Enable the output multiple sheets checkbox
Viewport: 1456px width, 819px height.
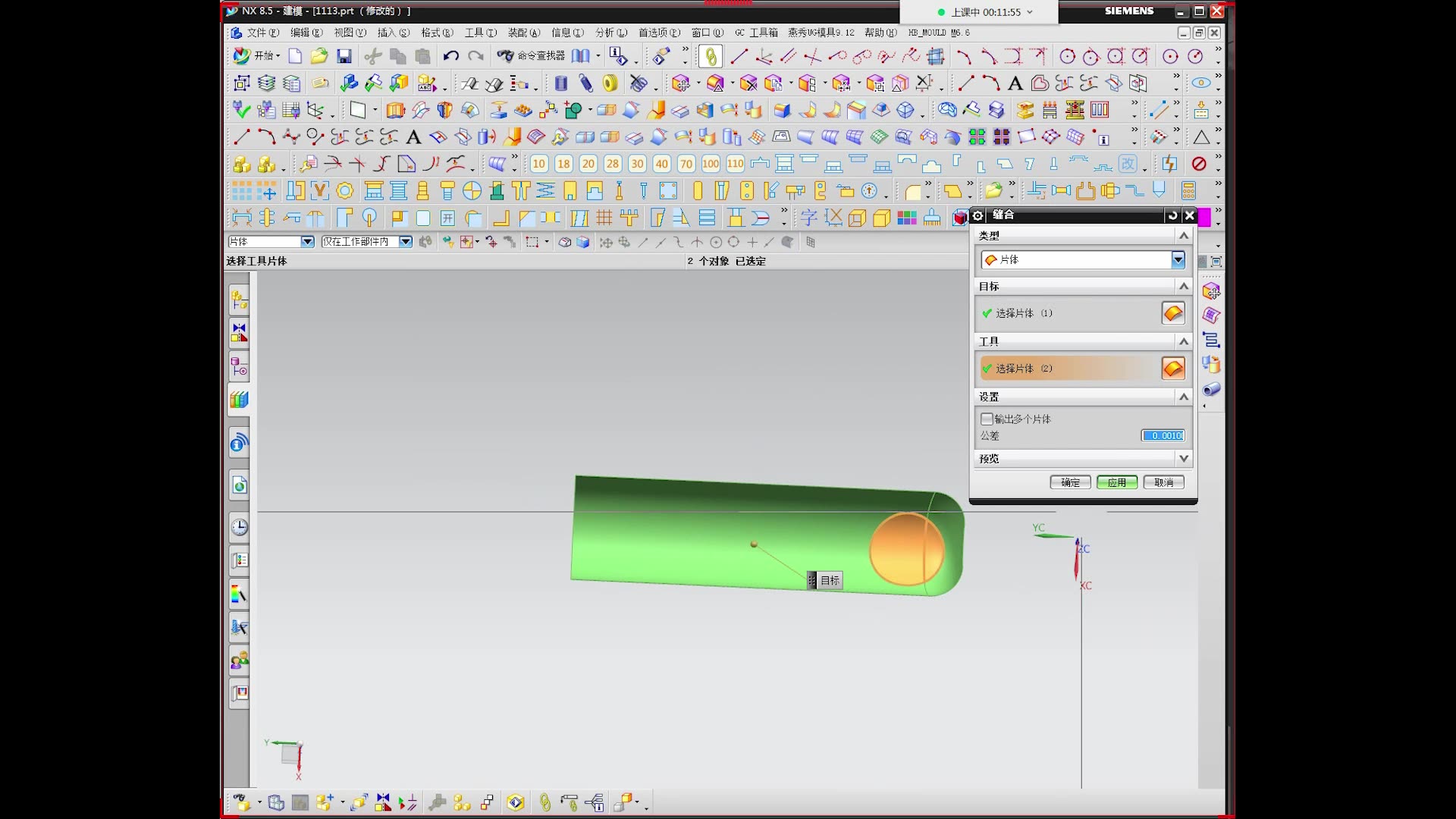(987, 419)
